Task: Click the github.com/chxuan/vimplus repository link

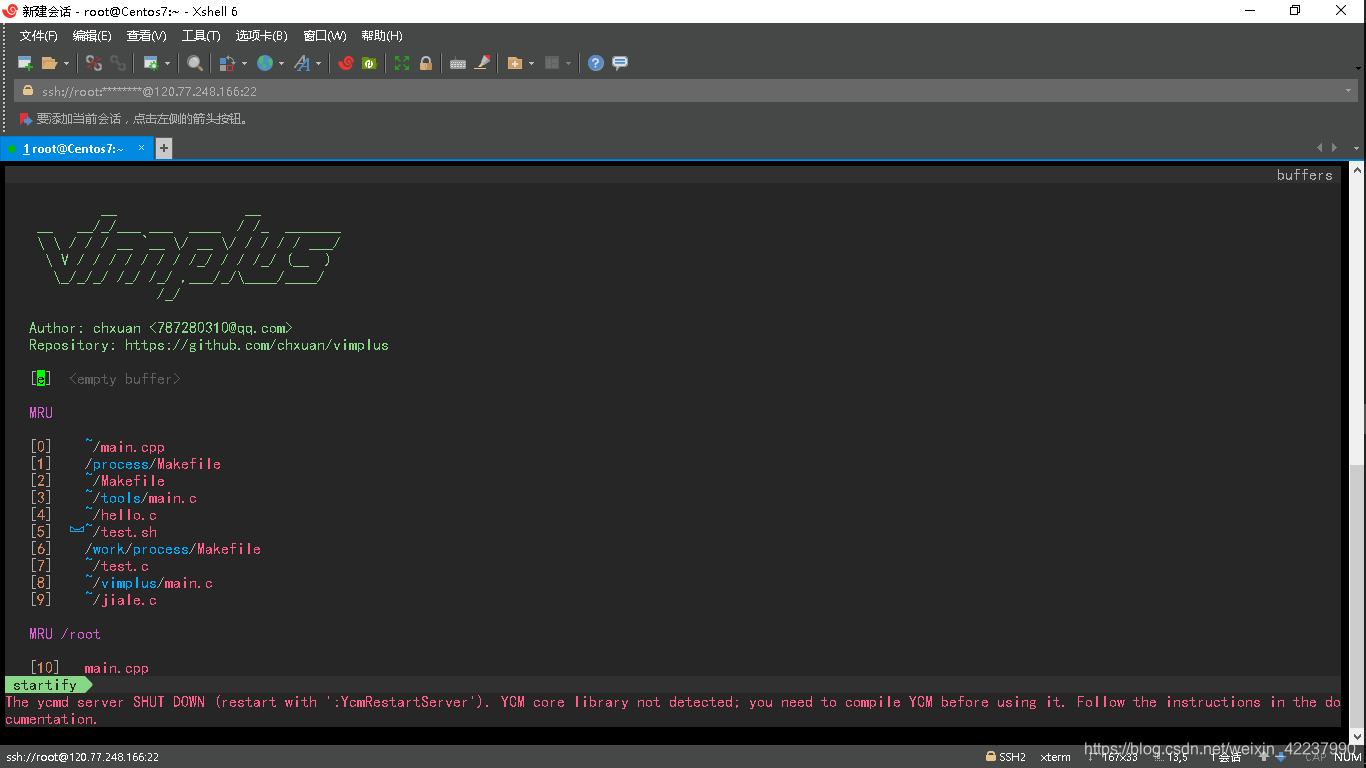Action: (x=256, y=345)
